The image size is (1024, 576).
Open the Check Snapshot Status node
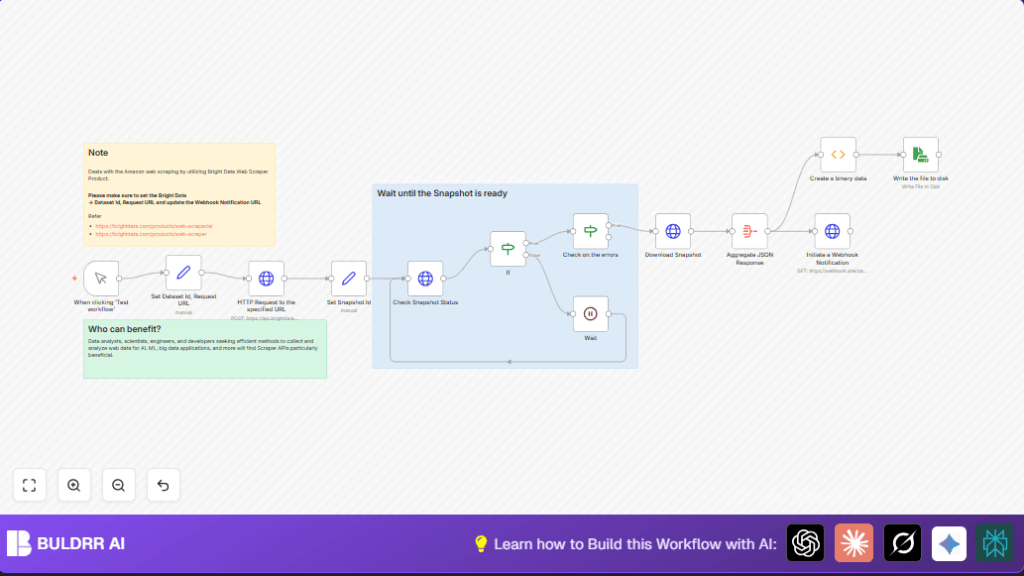(426, 280)
